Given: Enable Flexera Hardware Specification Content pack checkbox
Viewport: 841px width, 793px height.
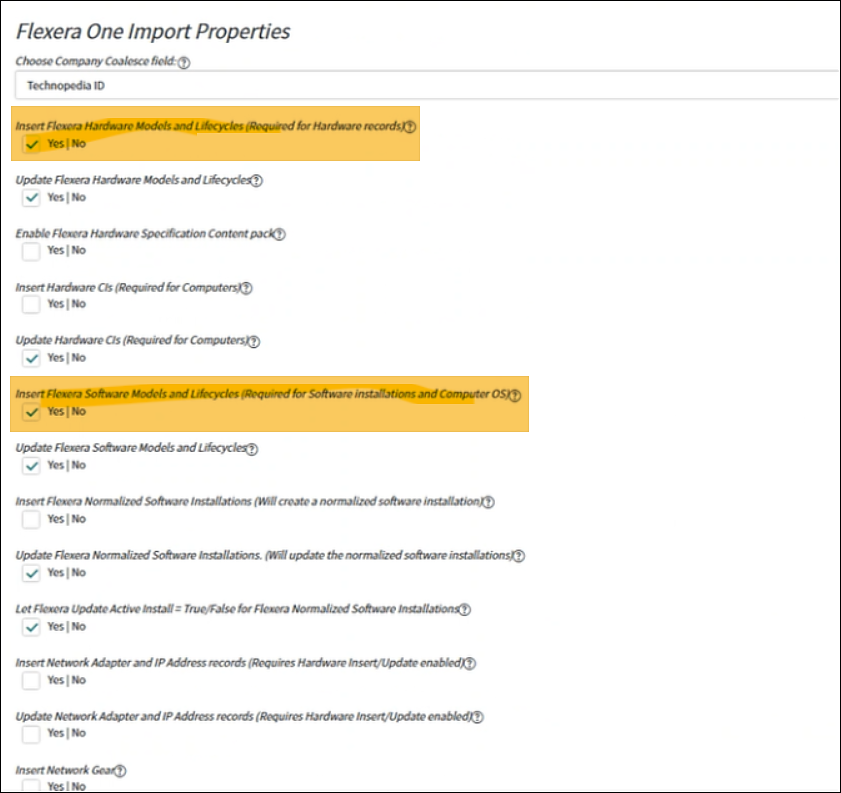Looking at the screenshot, I should pyautogui.click(x=31, y=251).
